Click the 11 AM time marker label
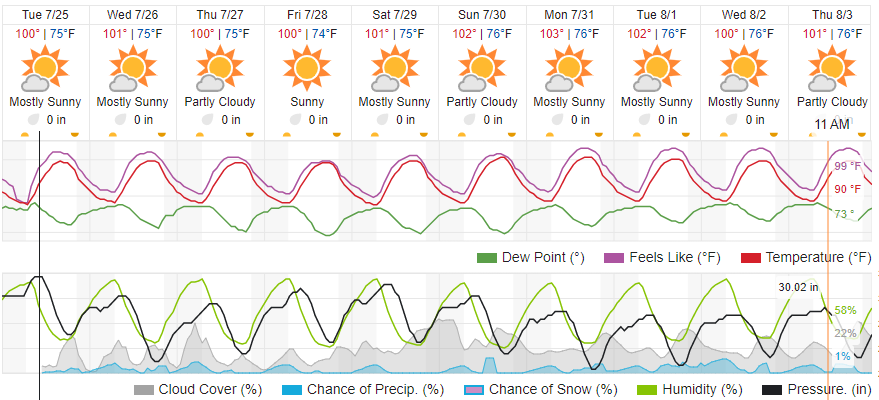 click(x=833, y=124)
